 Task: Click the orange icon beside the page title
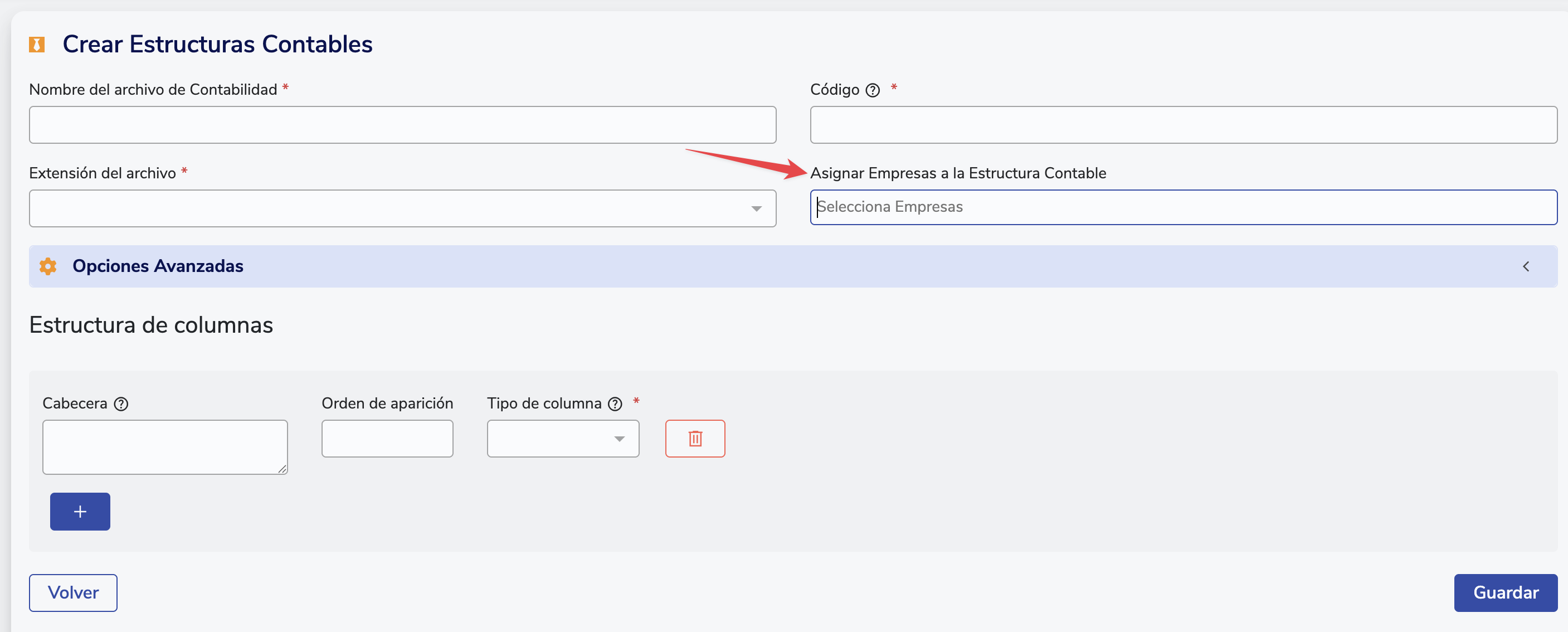point(37,45)
